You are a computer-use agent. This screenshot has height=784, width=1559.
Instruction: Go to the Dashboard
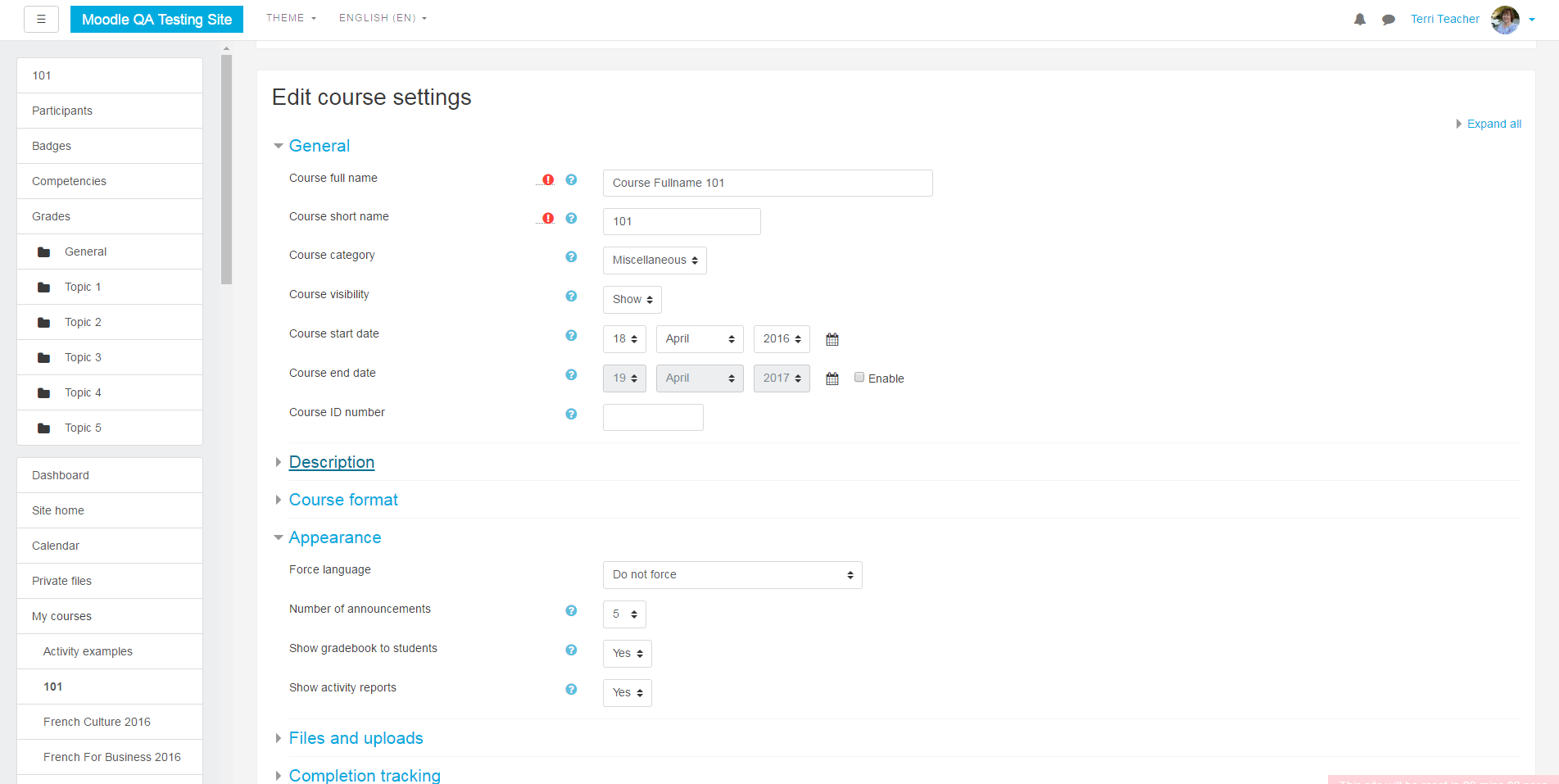tap(110, 475)
